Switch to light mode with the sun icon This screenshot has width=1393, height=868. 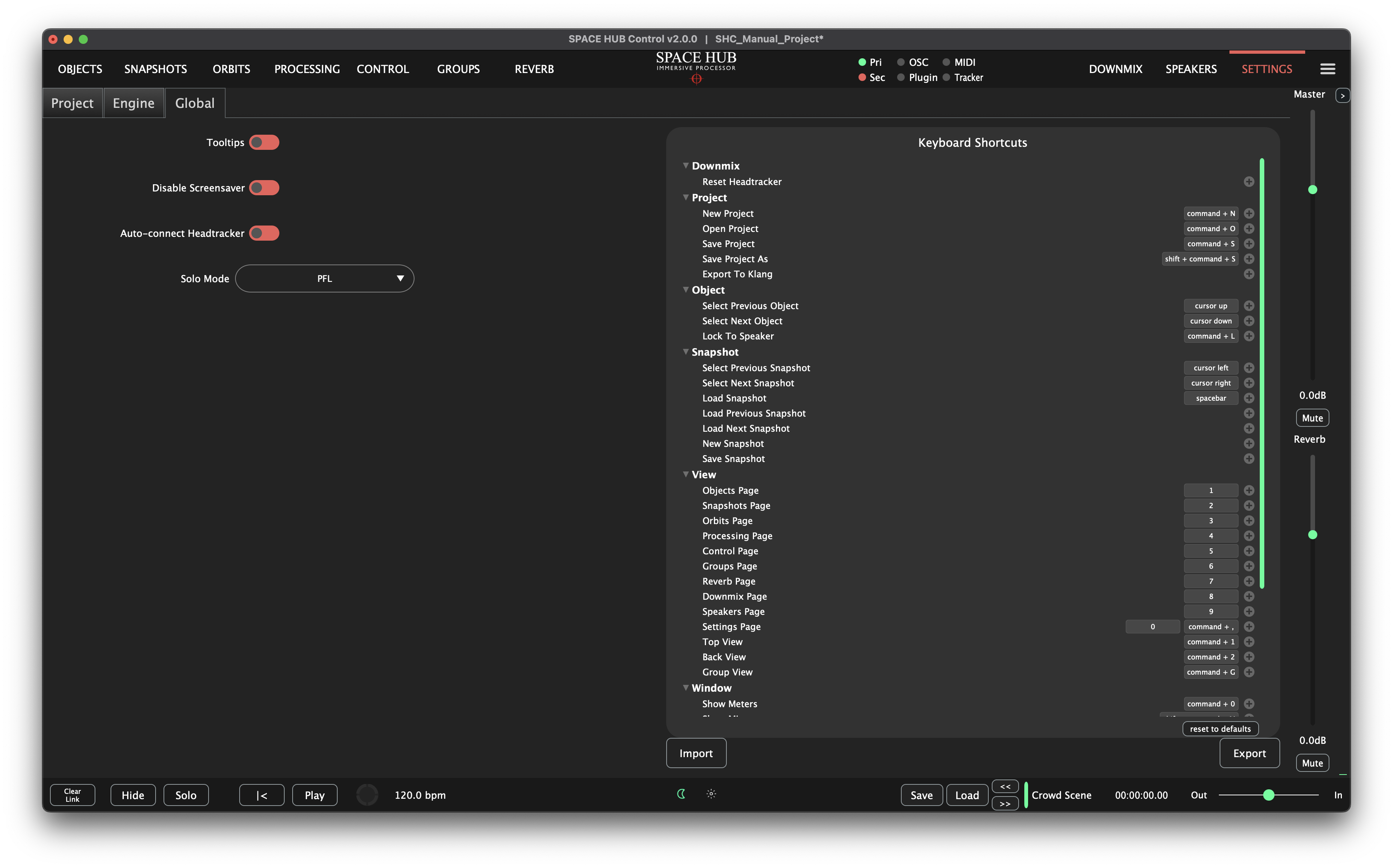click(x=711, y=794)
